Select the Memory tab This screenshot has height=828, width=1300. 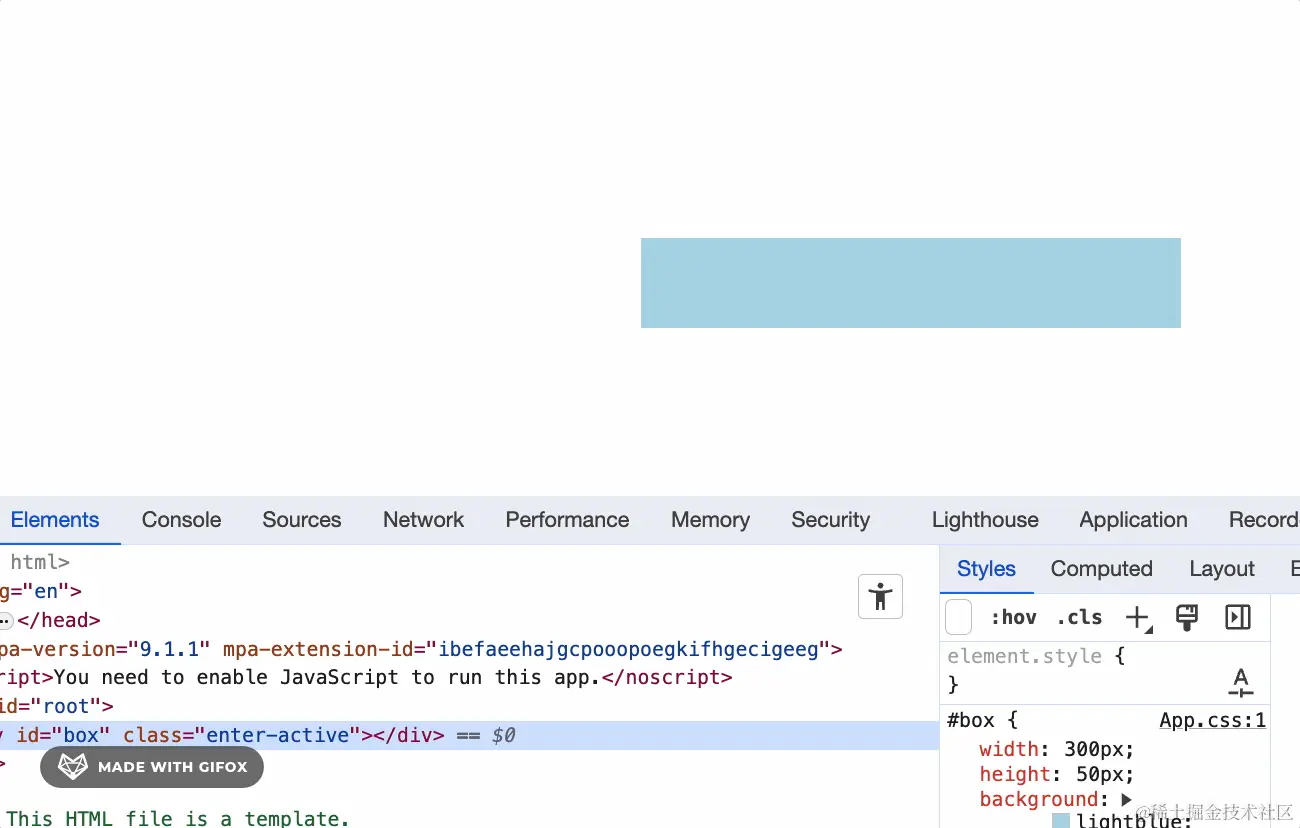pyautogui.click(x=710, y=520)
